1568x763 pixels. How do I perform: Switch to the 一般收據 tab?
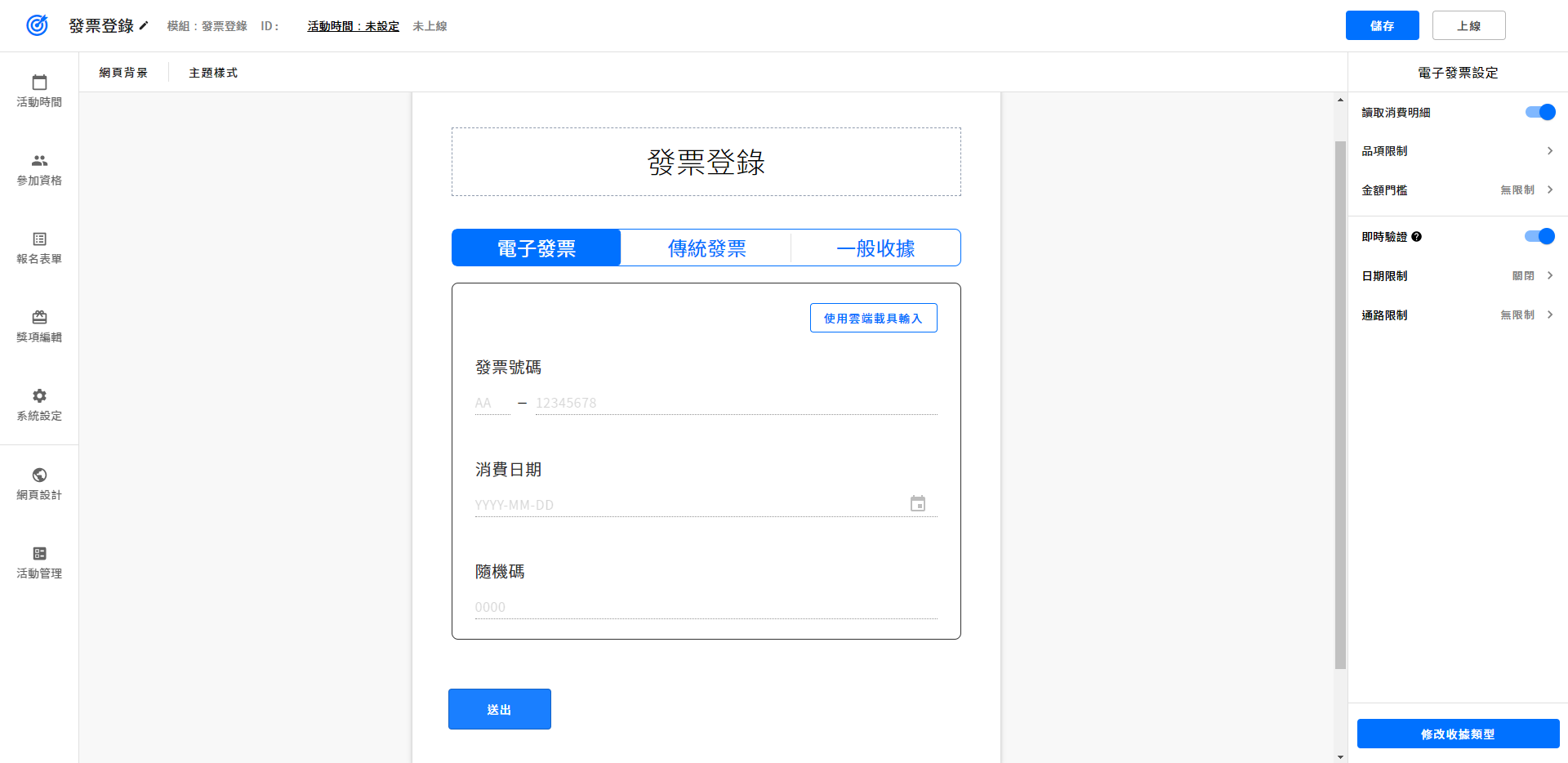[x=875, y=248]
